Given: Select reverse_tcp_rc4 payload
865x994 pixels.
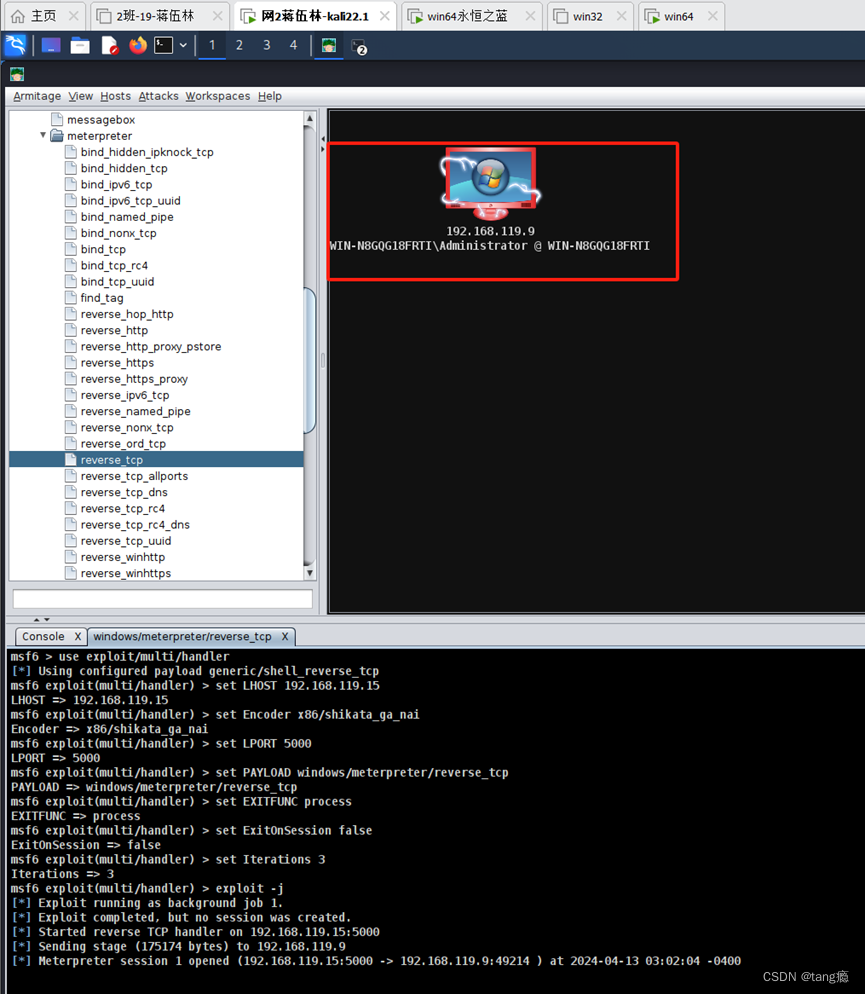Looking at the screenshot, I should tap(122, 508).
